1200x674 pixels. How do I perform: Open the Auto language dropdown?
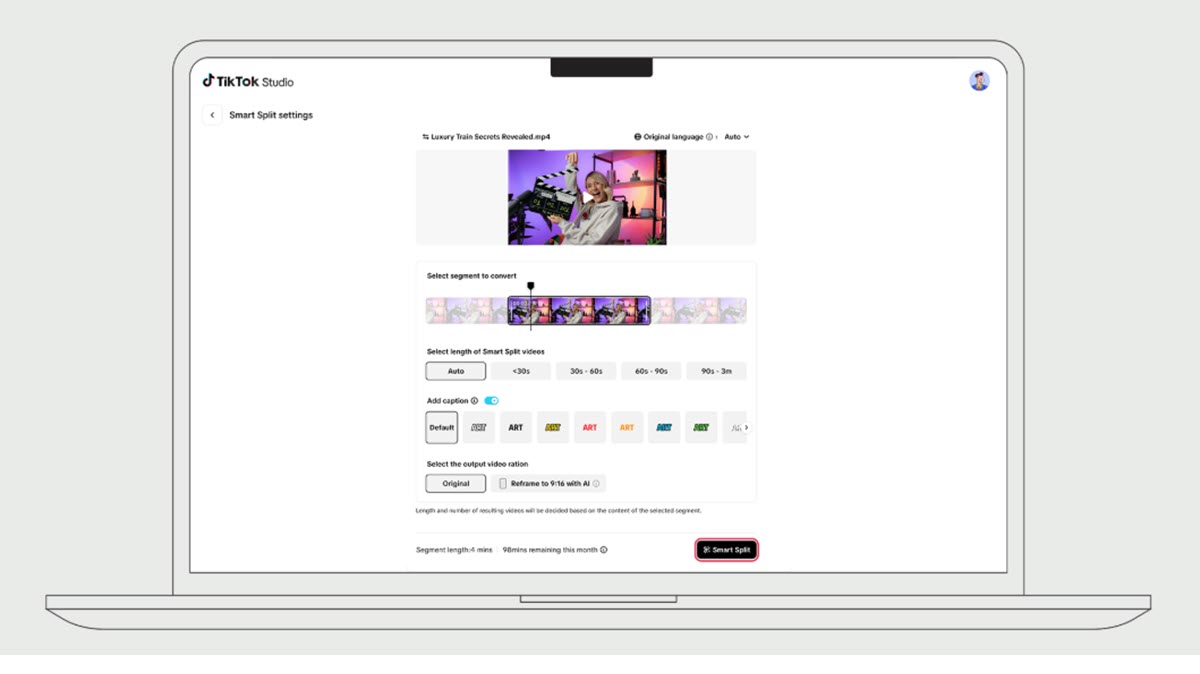(737, 137)
